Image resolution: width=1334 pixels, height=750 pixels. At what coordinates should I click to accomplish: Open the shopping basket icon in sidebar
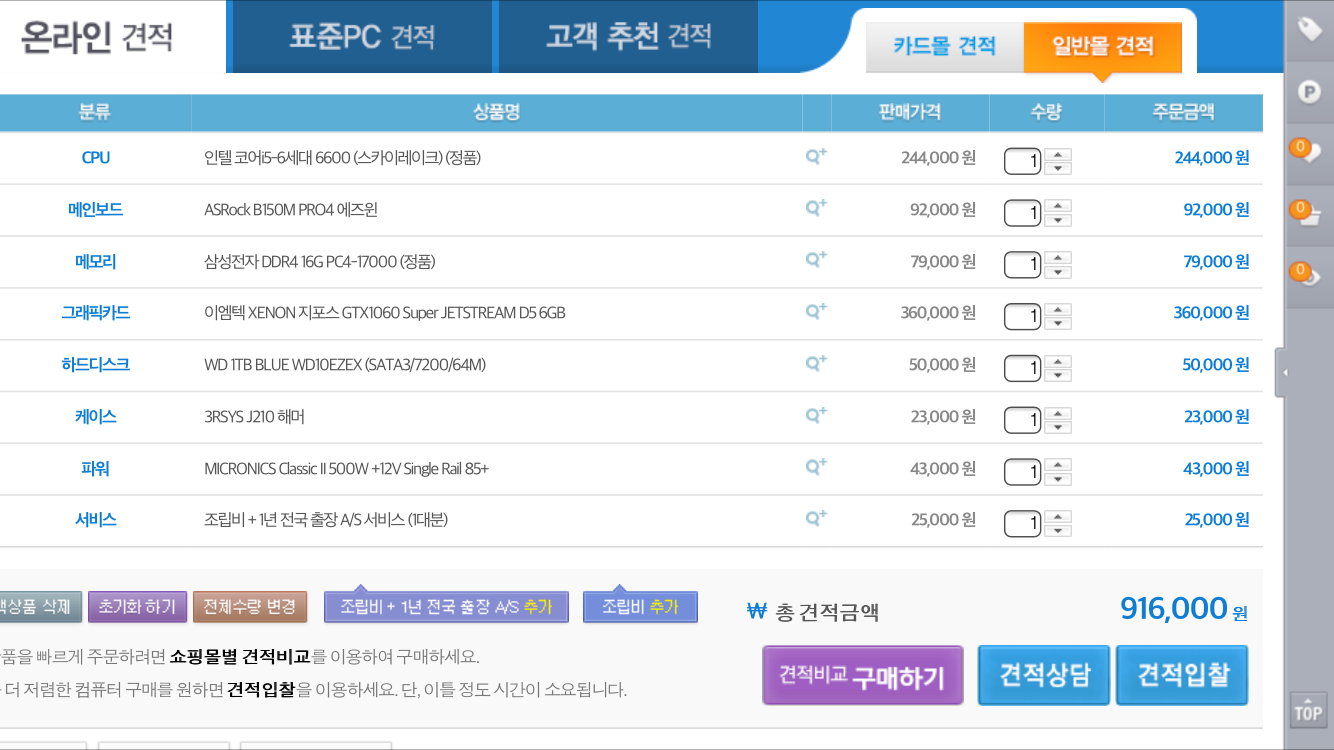click(1309, 214)
